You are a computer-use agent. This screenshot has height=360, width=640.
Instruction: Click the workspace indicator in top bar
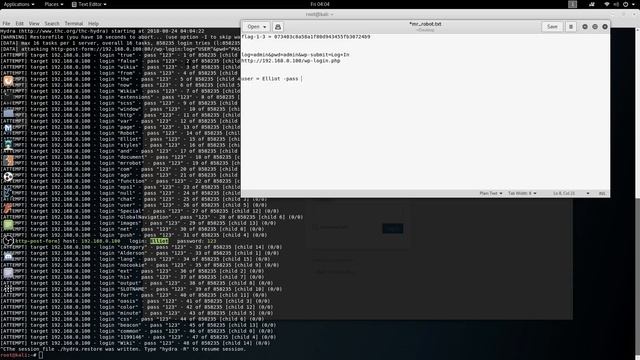(573, 4)
